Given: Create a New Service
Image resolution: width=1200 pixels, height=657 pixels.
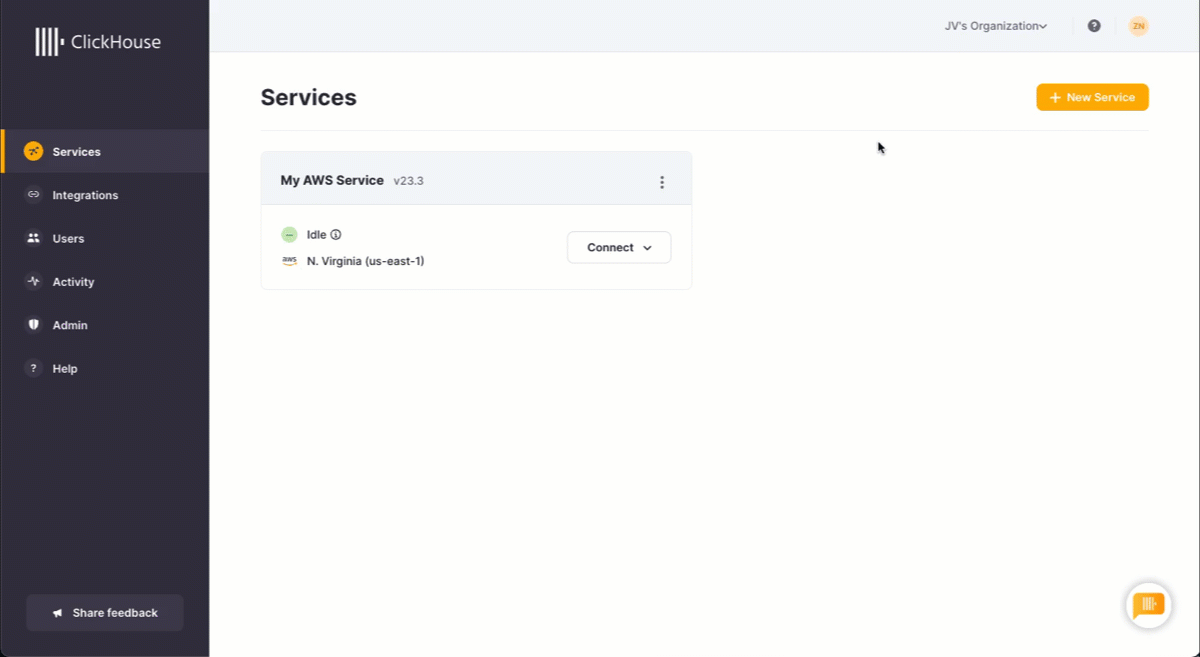Looking at the screenshot, I should point(1092,97).
